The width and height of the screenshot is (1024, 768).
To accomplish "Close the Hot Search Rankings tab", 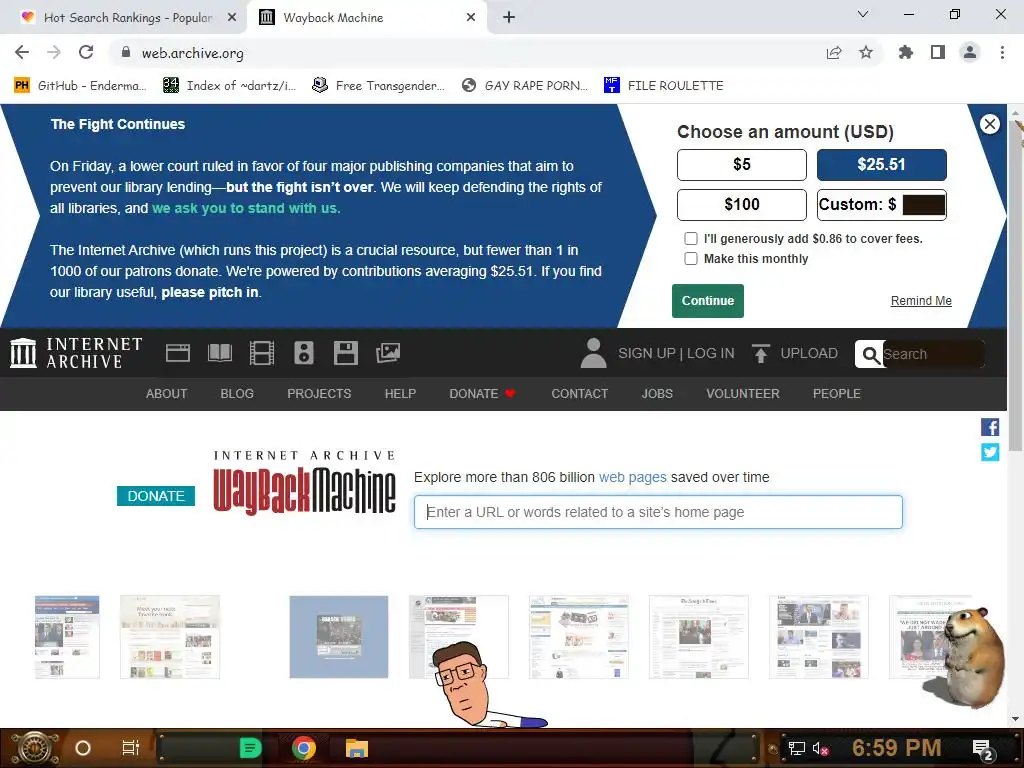I will [232, 18].
